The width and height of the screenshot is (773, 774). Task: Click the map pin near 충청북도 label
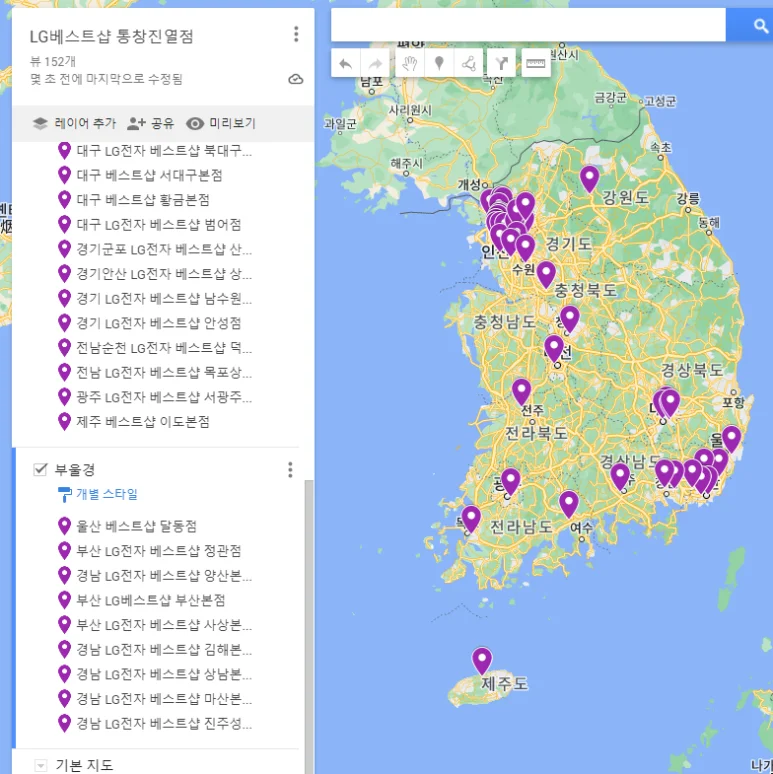pos(545,274)
